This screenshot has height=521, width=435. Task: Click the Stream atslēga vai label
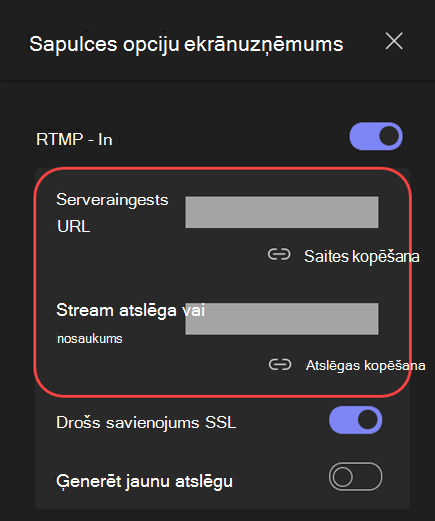(130, 310)
